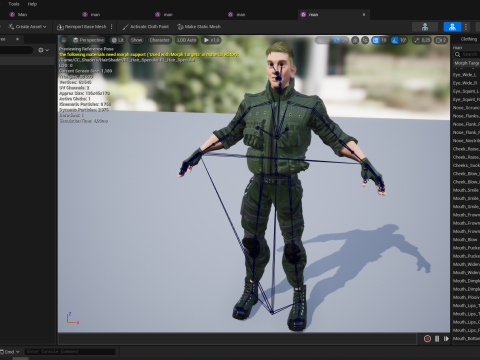
Task: Select Nose_Nostril morph target row
Action: (466, 141)
